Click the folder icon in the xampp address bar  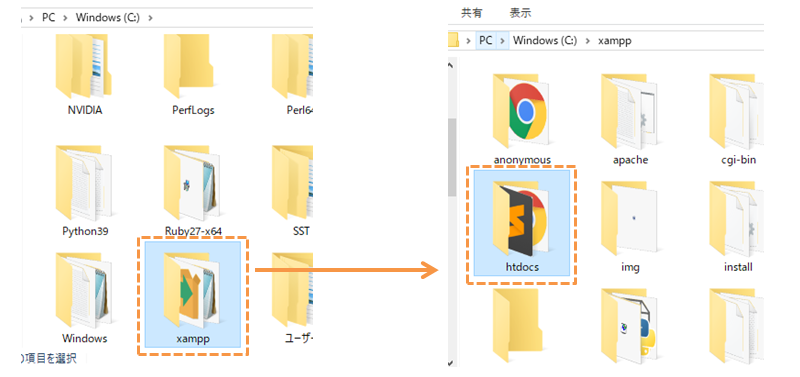tap(454, 40)
